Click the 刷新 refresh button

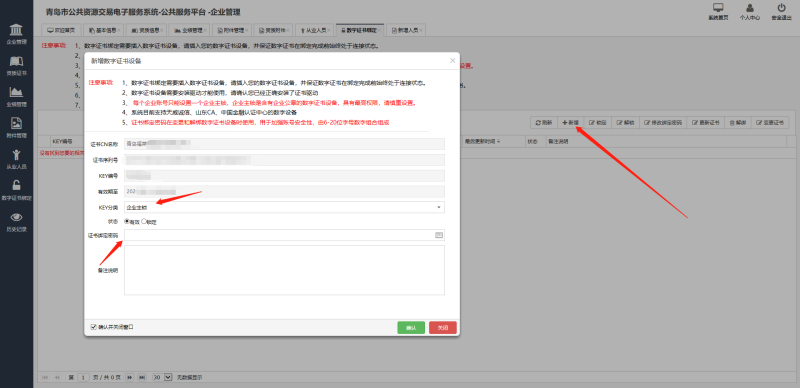543,123
